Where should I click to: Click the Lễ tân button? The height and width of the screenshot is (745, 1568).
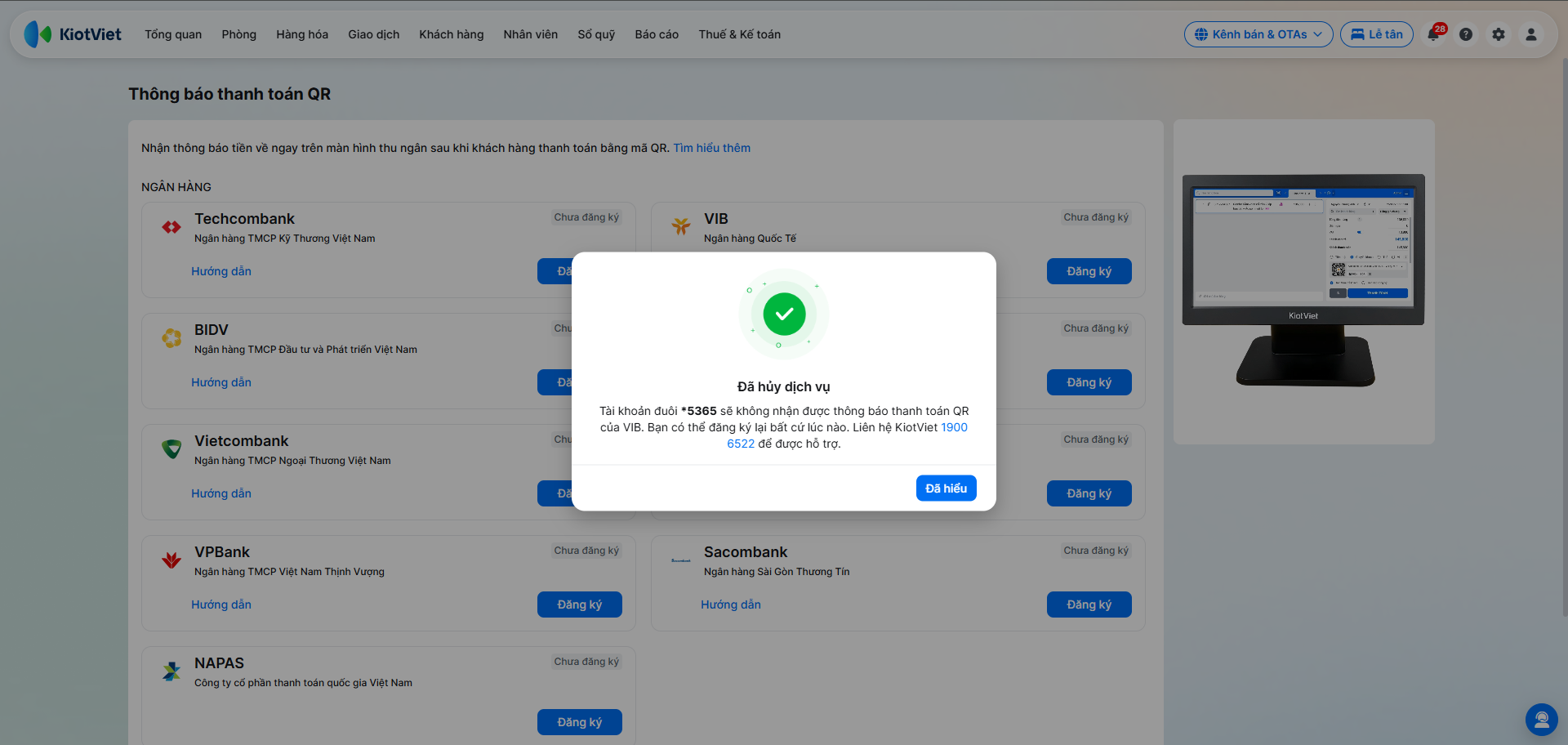(x=1377, y=34)
